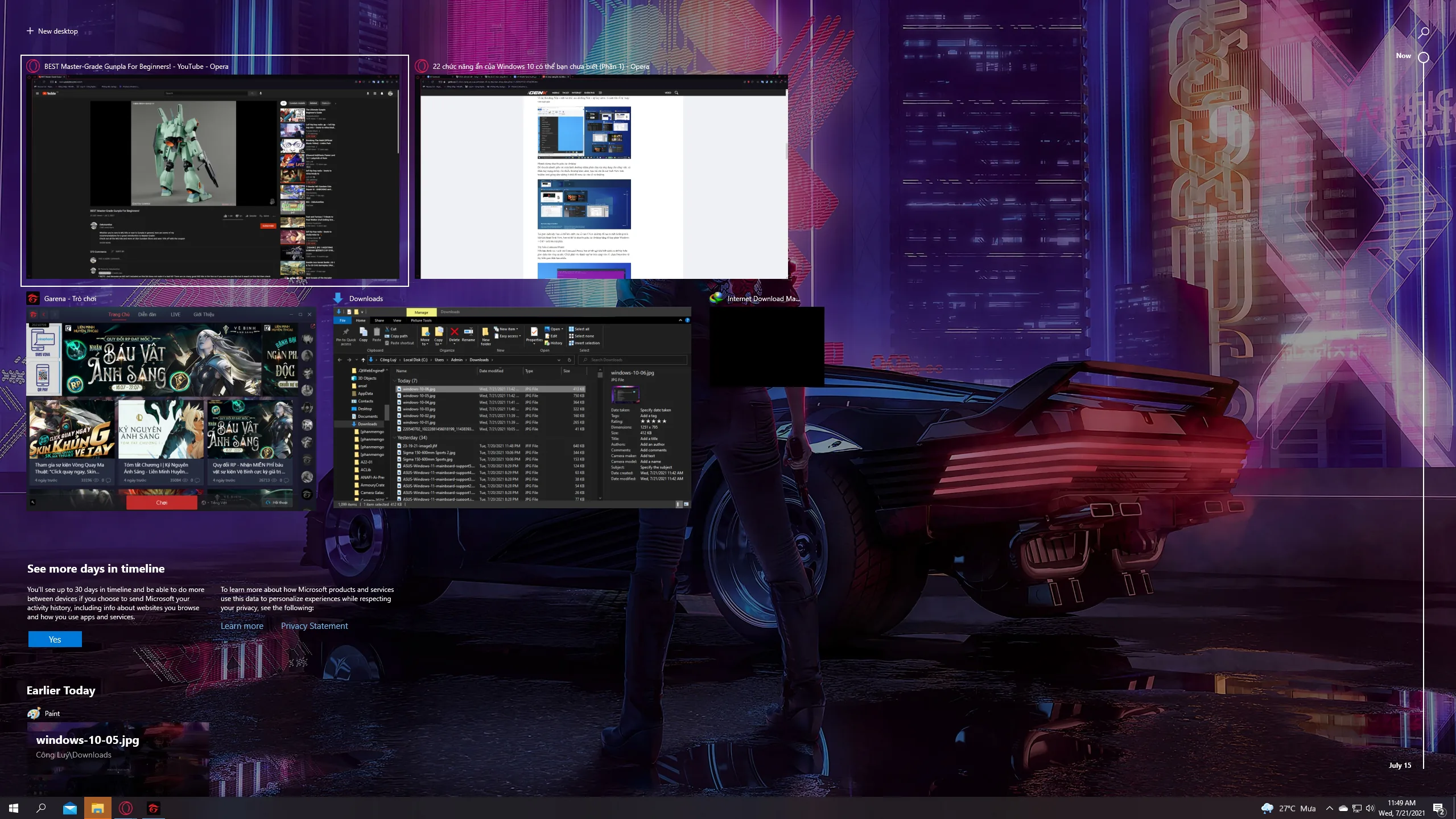The width and height of the screenshot is (1456, 819).
Task: Open the timeline search magnifier icon
Action: [1423, 32]
